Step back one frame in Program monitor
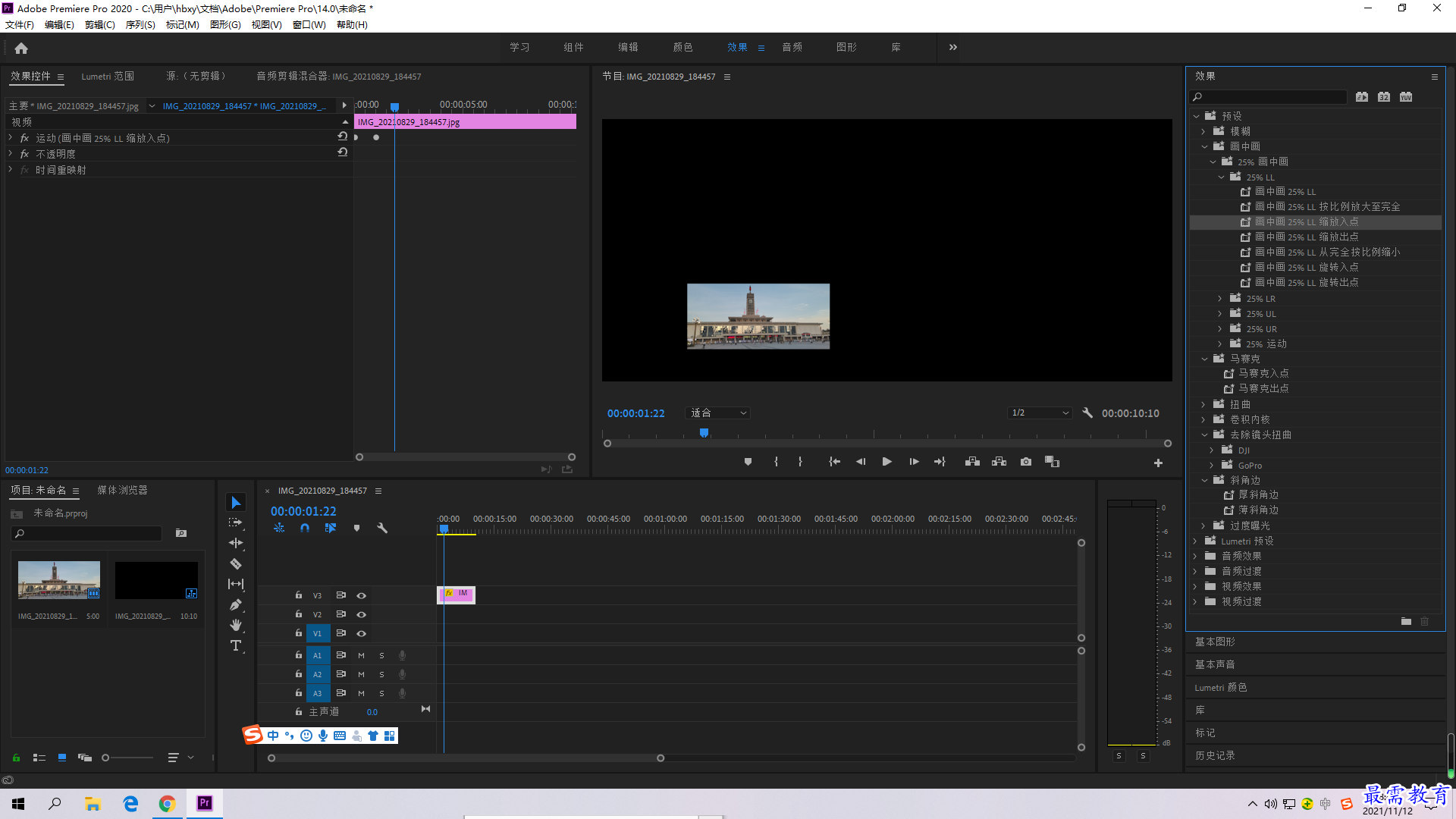 pos(860,462)
